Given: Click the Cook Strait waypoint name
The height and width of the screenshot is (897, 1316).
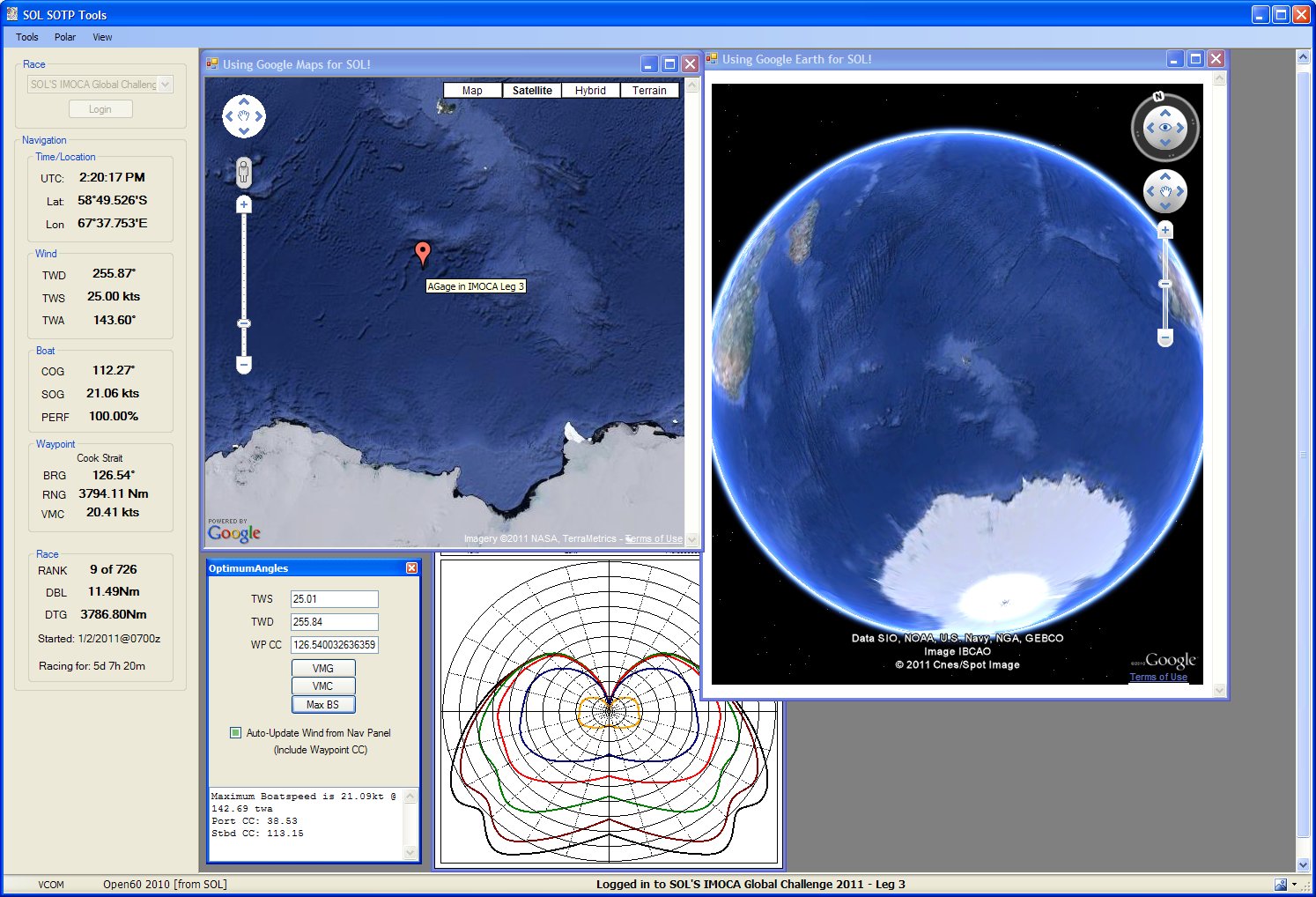Looking at the screenshot, I should [100, 458].
